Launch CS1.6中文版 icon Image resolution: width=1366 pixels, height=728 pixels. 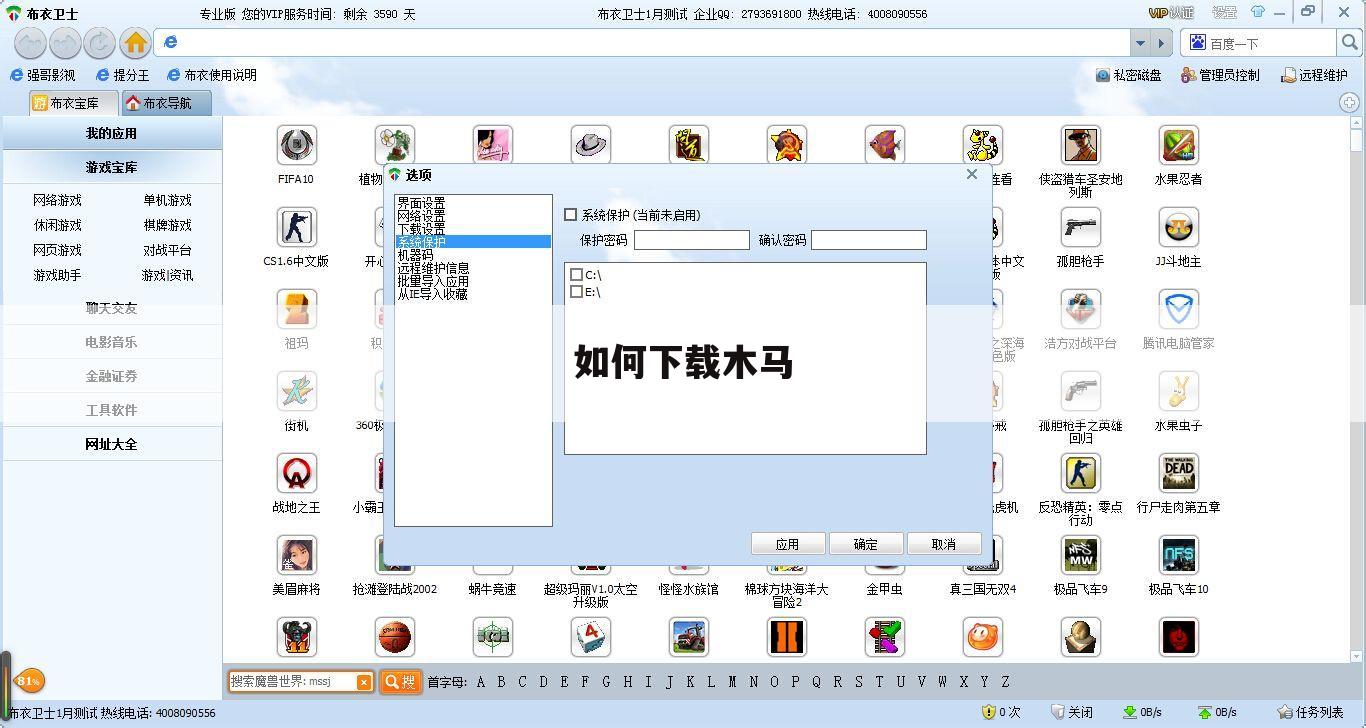point(296,228)
